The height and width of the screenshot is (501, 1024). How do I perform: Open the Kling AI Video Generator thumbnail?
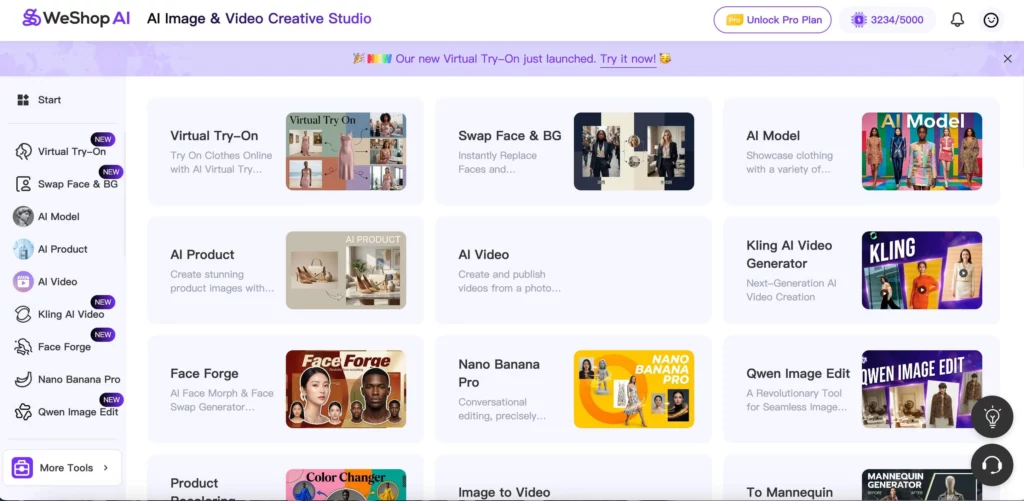coord(921,270)
